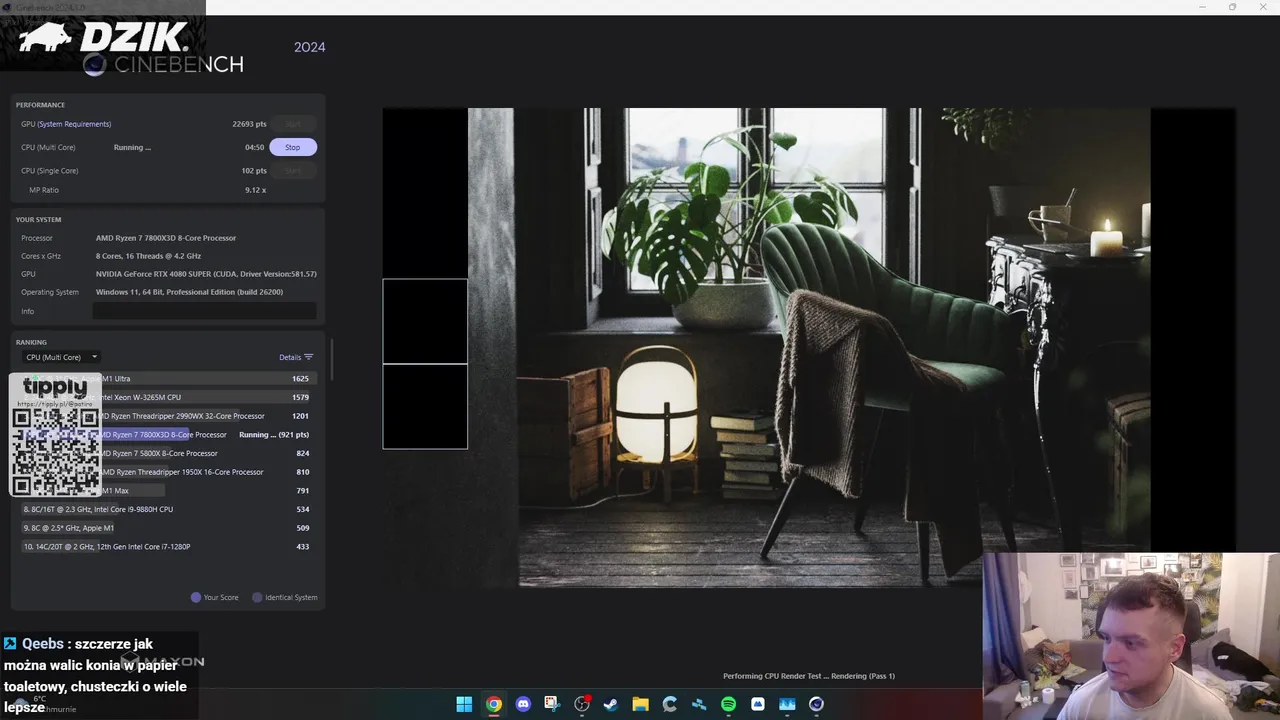Select 12th Gen Intel Core i7-1280P row
Viewport: 1280px width, 720px height.
coord(168,547)
